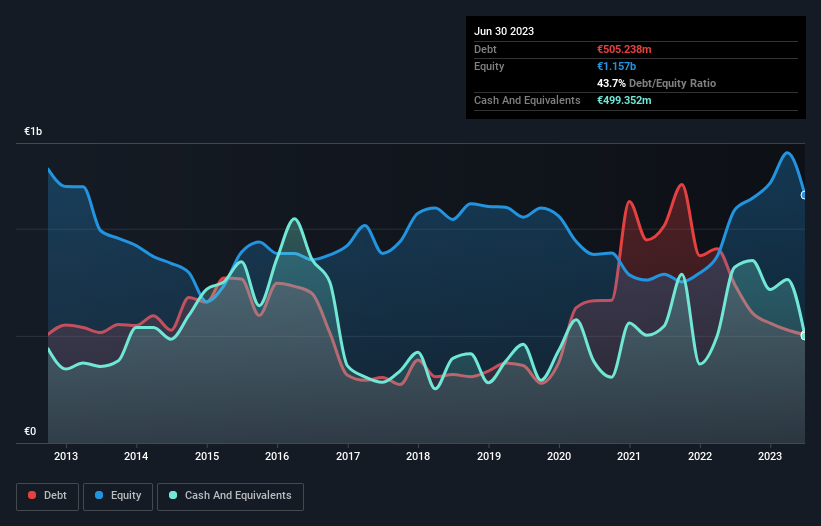Click the €1b y-axis label
This screenshot has width=821, height=526.
pos(33,131)
